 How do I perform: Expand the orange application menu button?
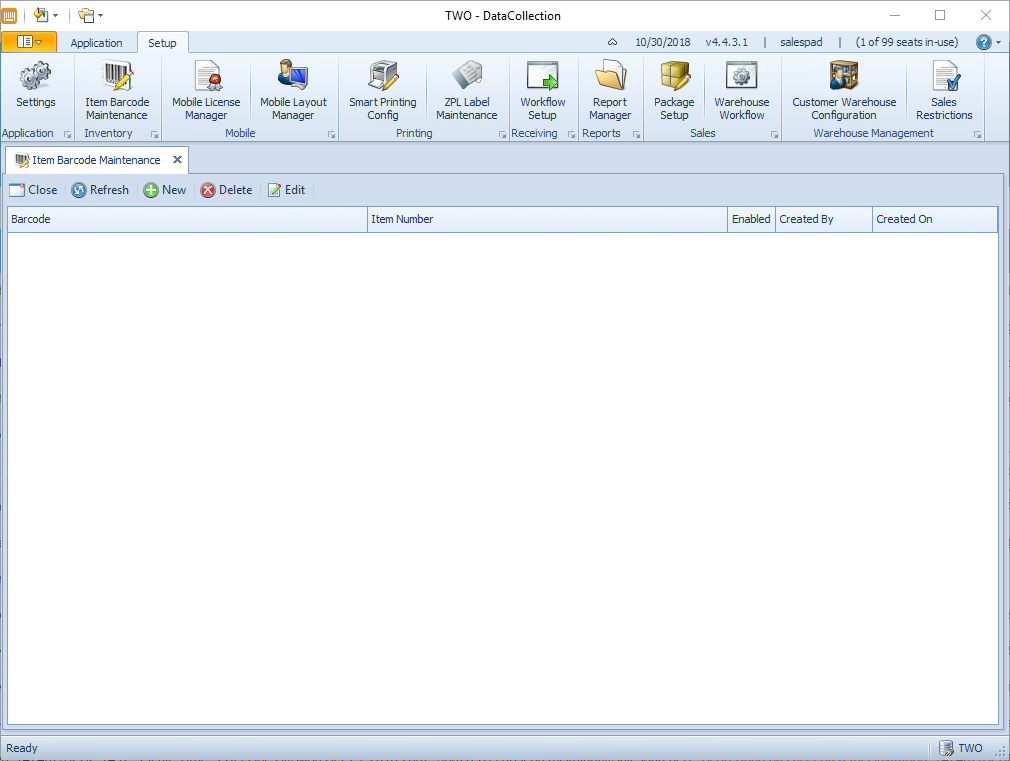tap(29, 42)
